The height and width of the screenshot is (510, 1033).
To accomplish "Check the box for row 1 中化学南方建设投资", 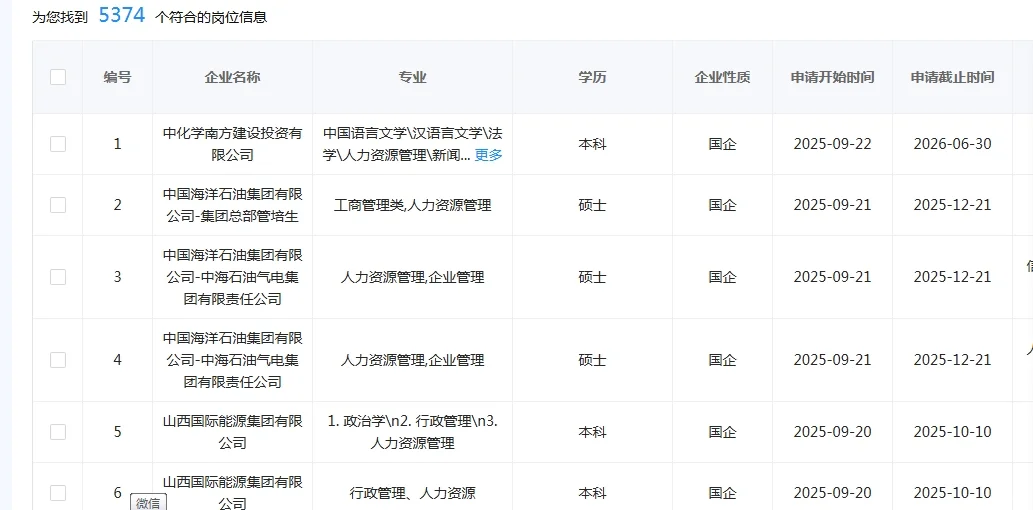I will [58, 144].
